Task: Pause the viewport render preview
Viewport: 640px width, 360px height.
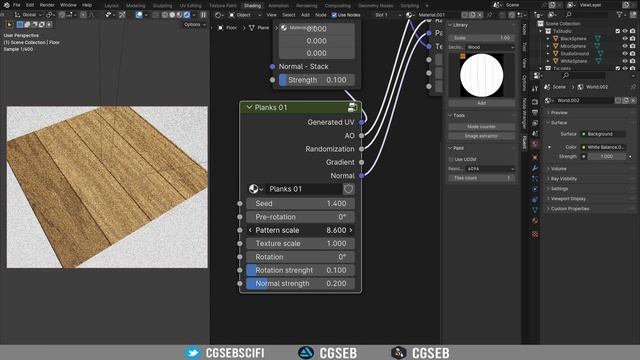Action: coord(203,15)
